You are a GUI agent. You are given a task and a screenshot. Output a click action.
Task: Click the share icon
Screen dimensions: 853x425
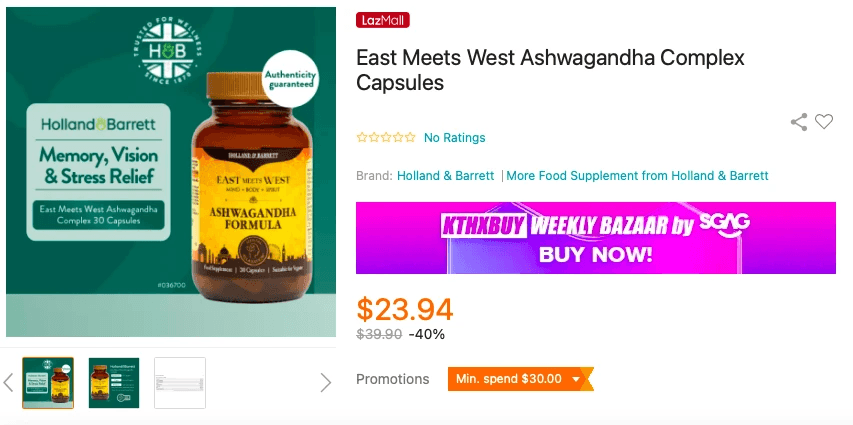pos(799,122)
